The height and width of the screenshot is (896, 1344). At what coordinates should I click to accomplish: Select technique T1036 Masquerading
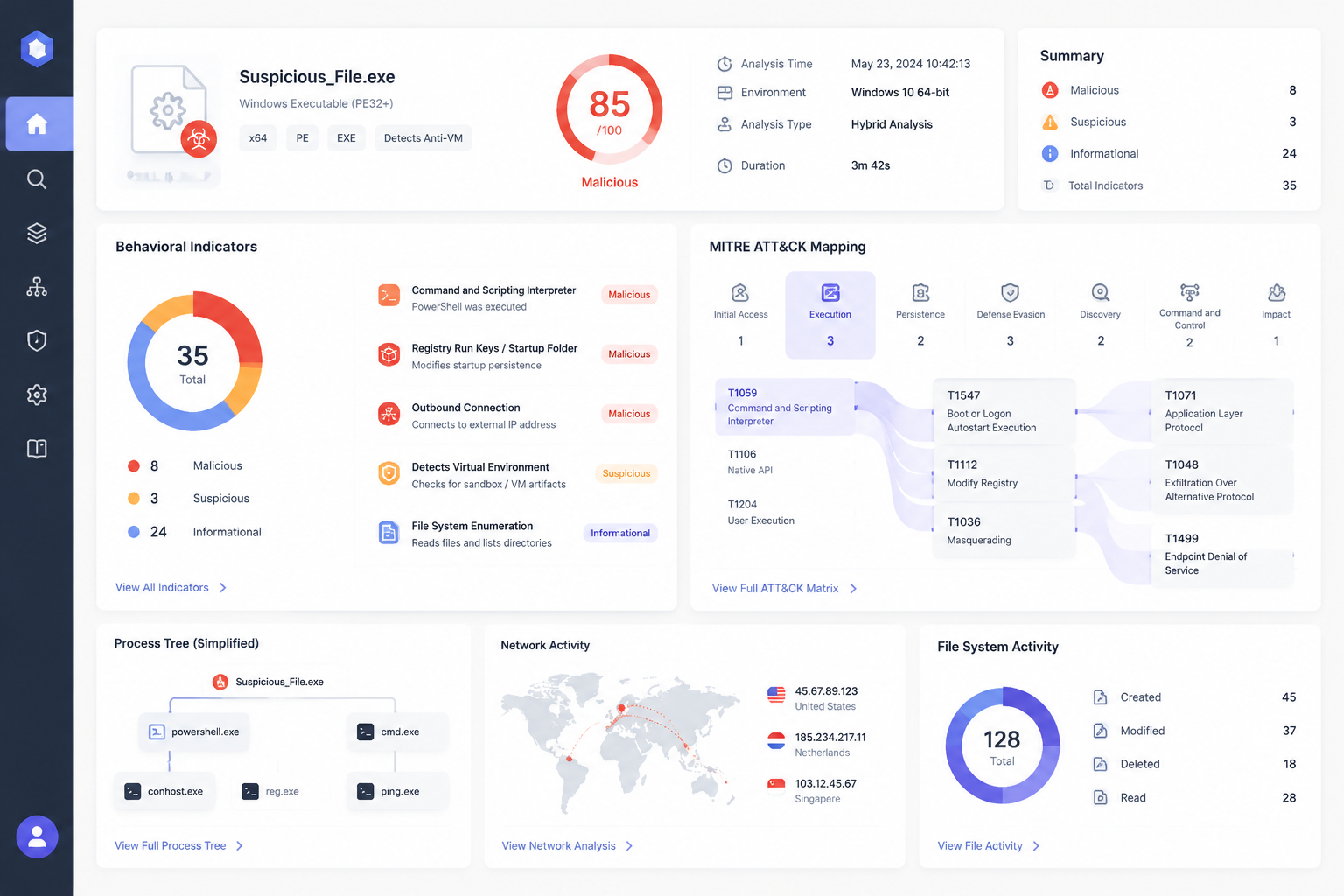1004,531
